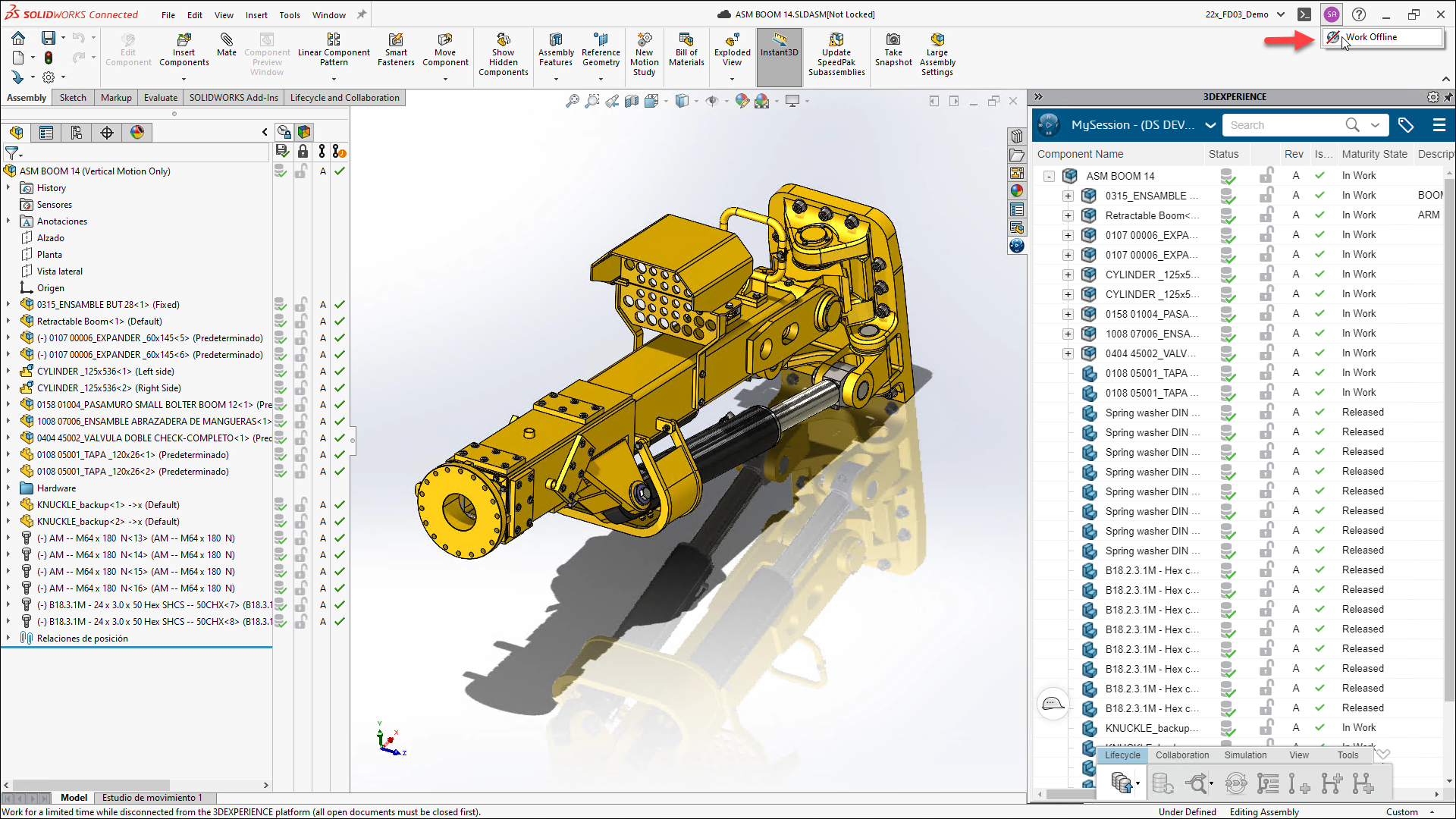
Task: Toggle the Instant3D button
Action: tap(779, 45)
